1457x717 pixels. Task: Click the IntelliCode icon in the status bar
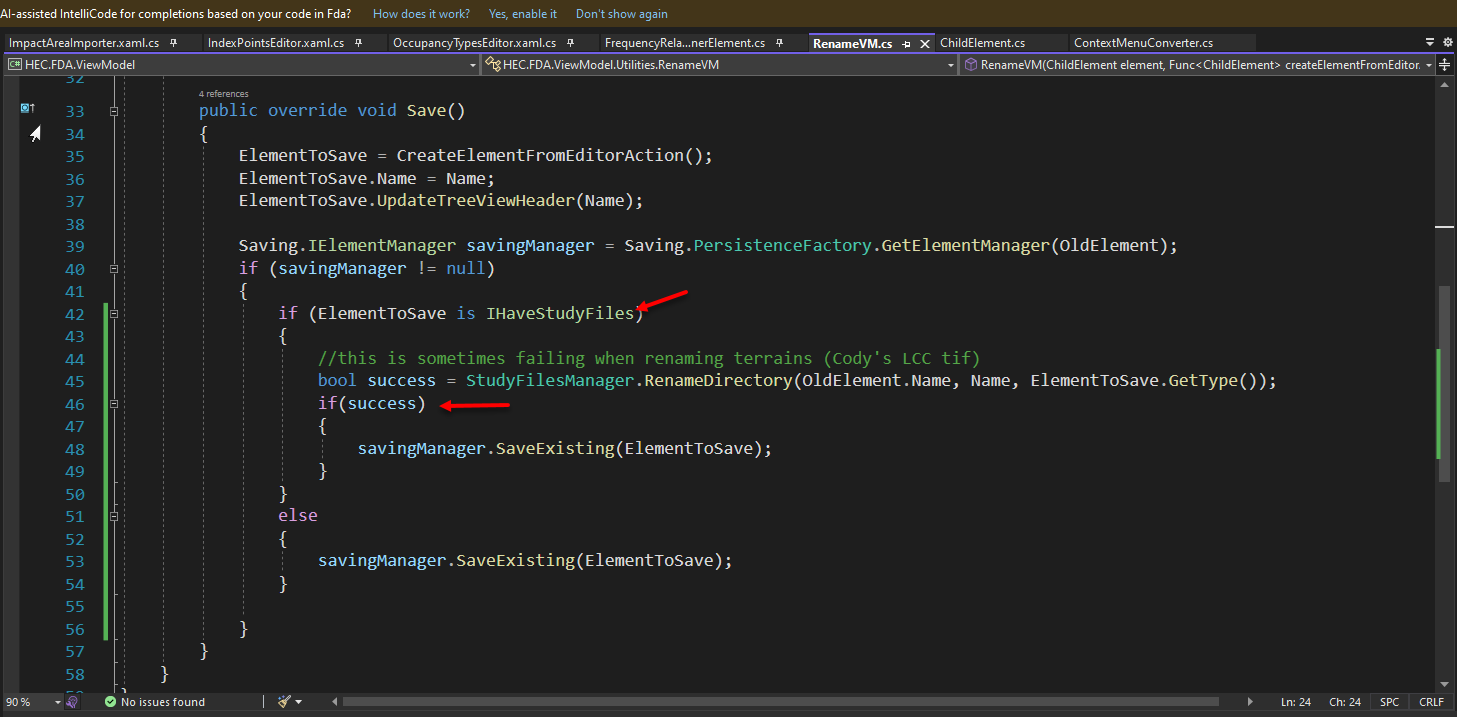pos(72,701)
